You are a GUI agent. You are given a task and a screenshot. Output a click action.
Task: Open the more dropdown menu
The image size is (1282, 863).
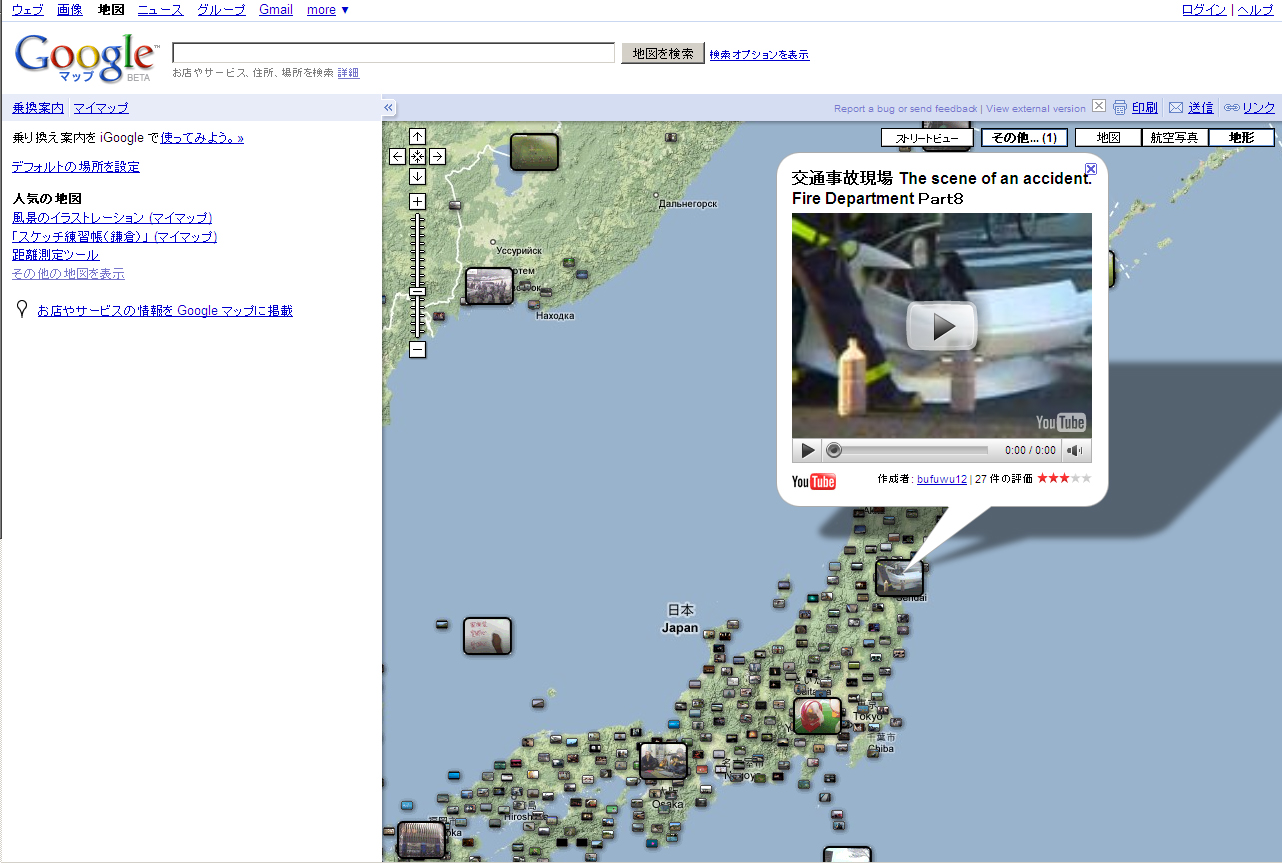pyautogui.click(x=328, y=10)
